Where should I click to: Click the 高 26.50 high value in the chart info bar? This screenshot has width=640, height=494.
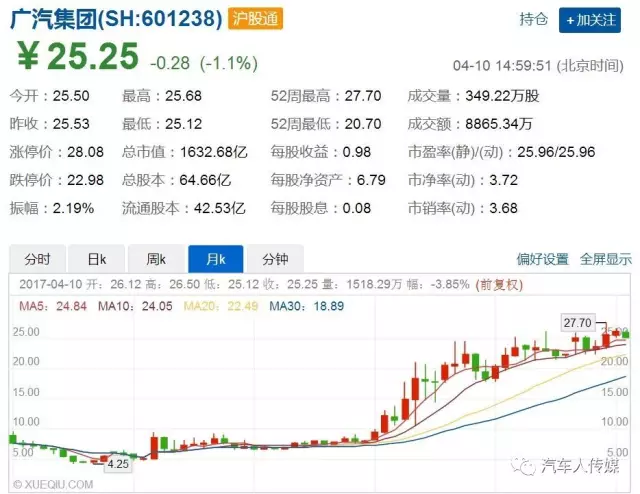click(x=173, y=284)
